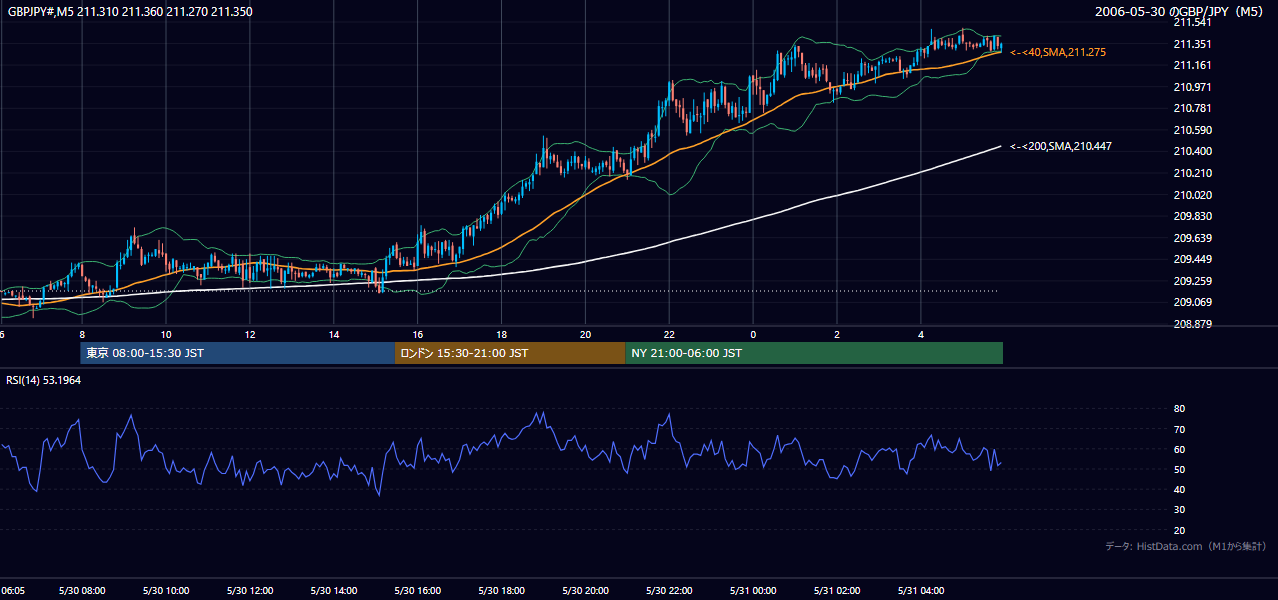Image resolution: width=1278 pixels, height=600 pixels.
Task: Click RSI scale level 40
Action: [1179, 489]
